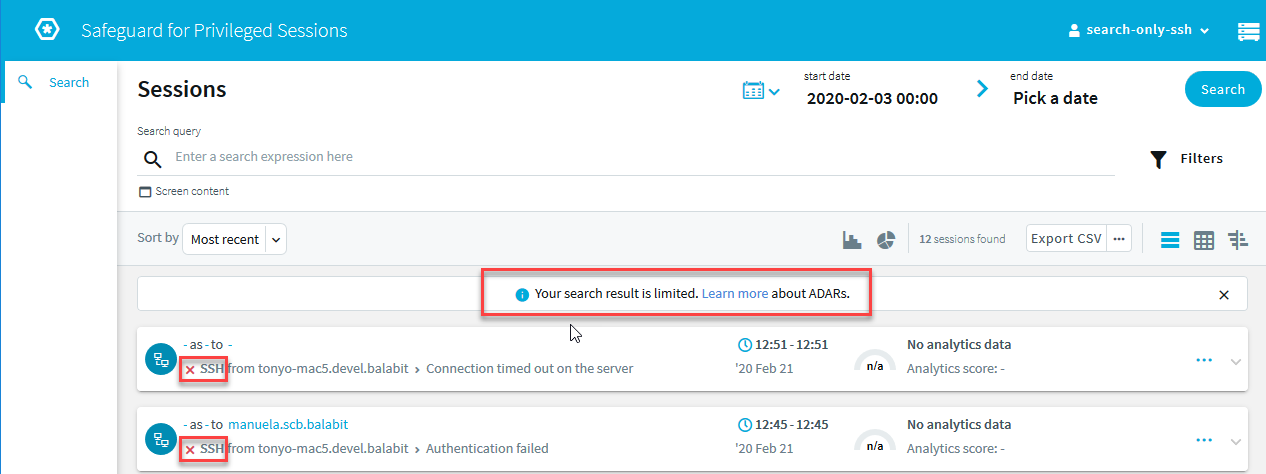1266x474 pixels.
Task: Click the clock icon beside 12:51 - 12:51
Action: tap(744, 345)
